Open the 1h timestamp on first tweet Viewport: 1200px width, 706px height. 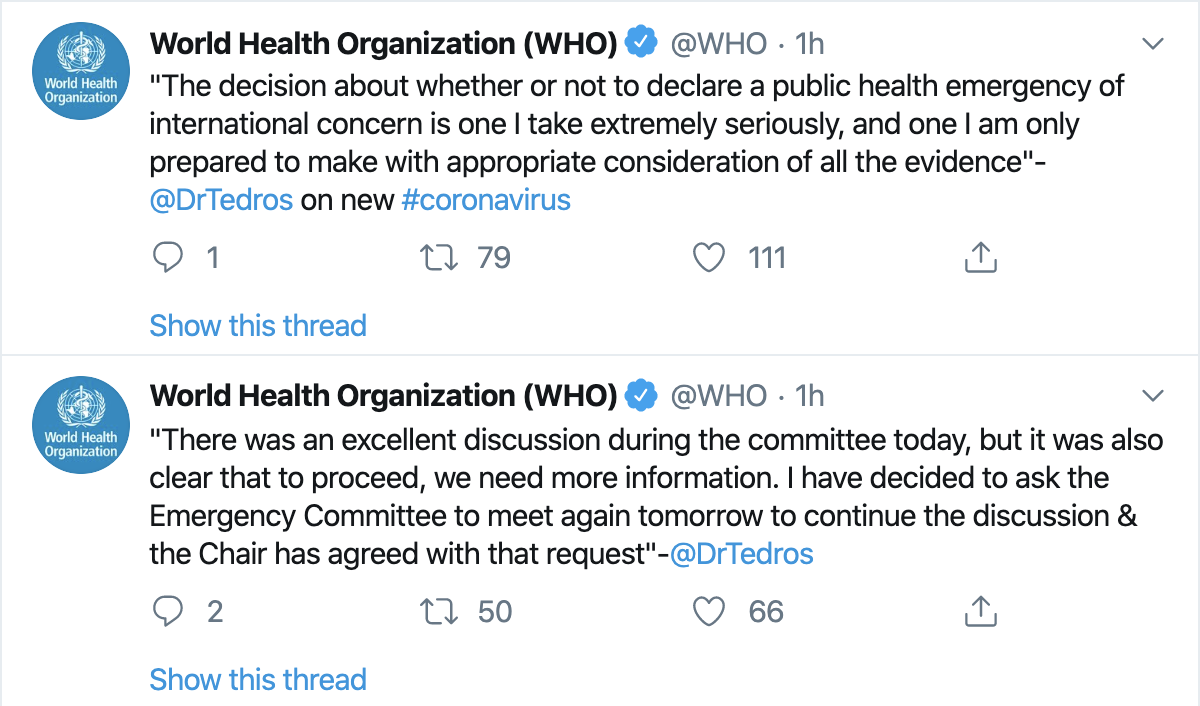click(809, 43)
